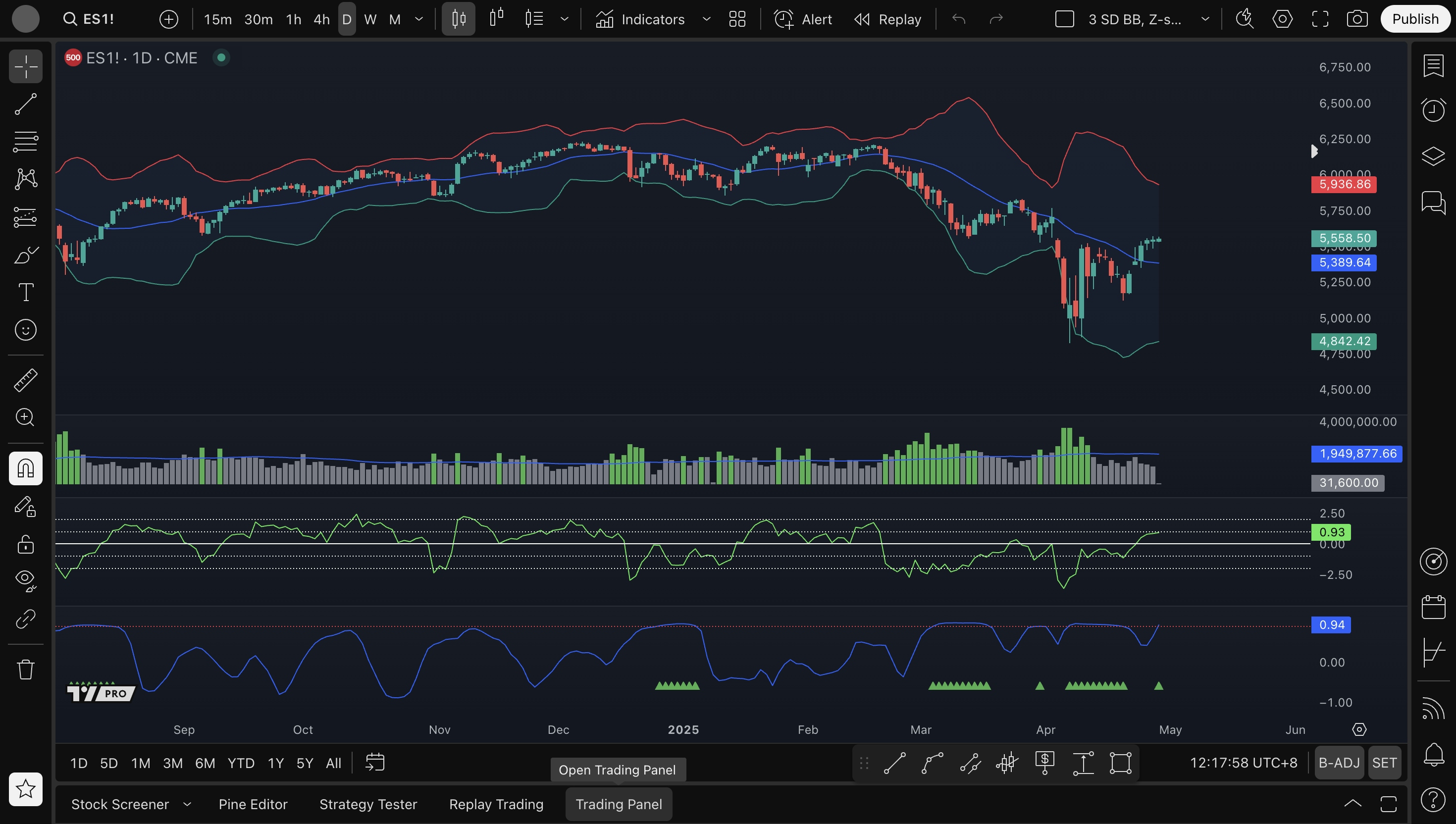The height and width of the screenshot is (824, 1456).
Task: Switch to Strategy Tester tab
Action: point(368,804)
